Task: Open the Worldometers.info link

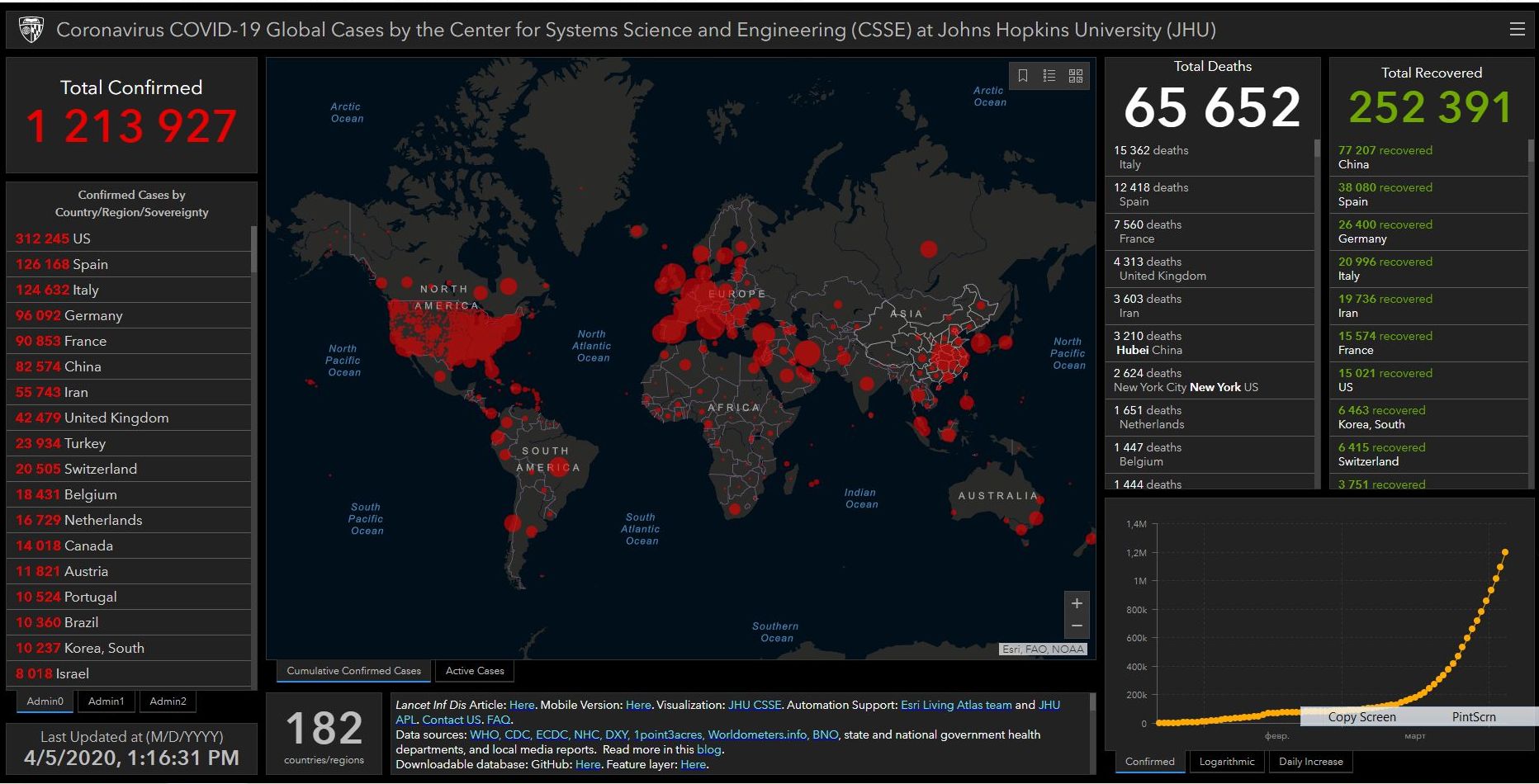Action: pos(757,734)
